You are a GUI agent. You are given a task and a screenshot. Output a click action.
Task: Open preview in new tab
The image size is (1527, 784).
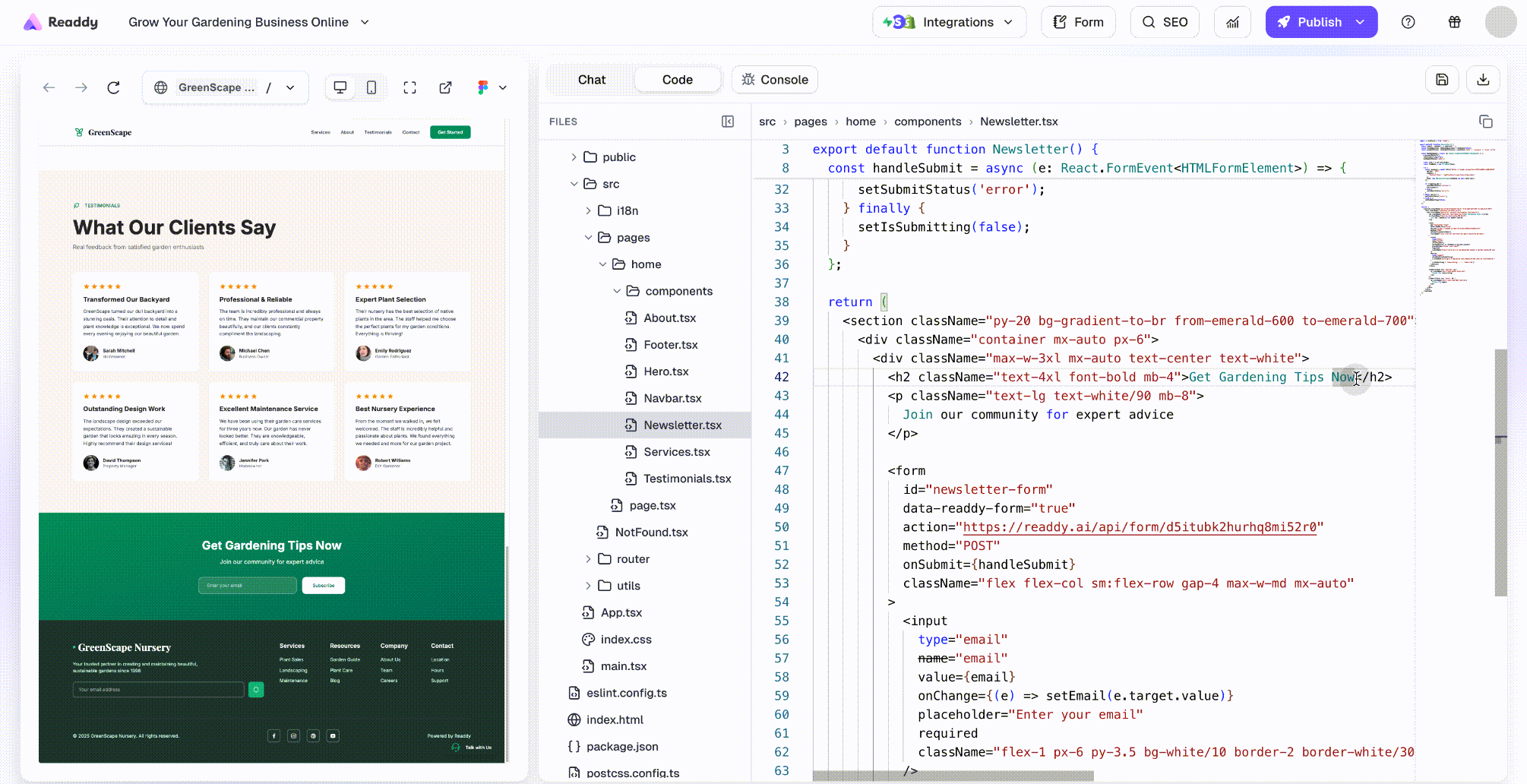pyautogui.click(x=446, y=87)
